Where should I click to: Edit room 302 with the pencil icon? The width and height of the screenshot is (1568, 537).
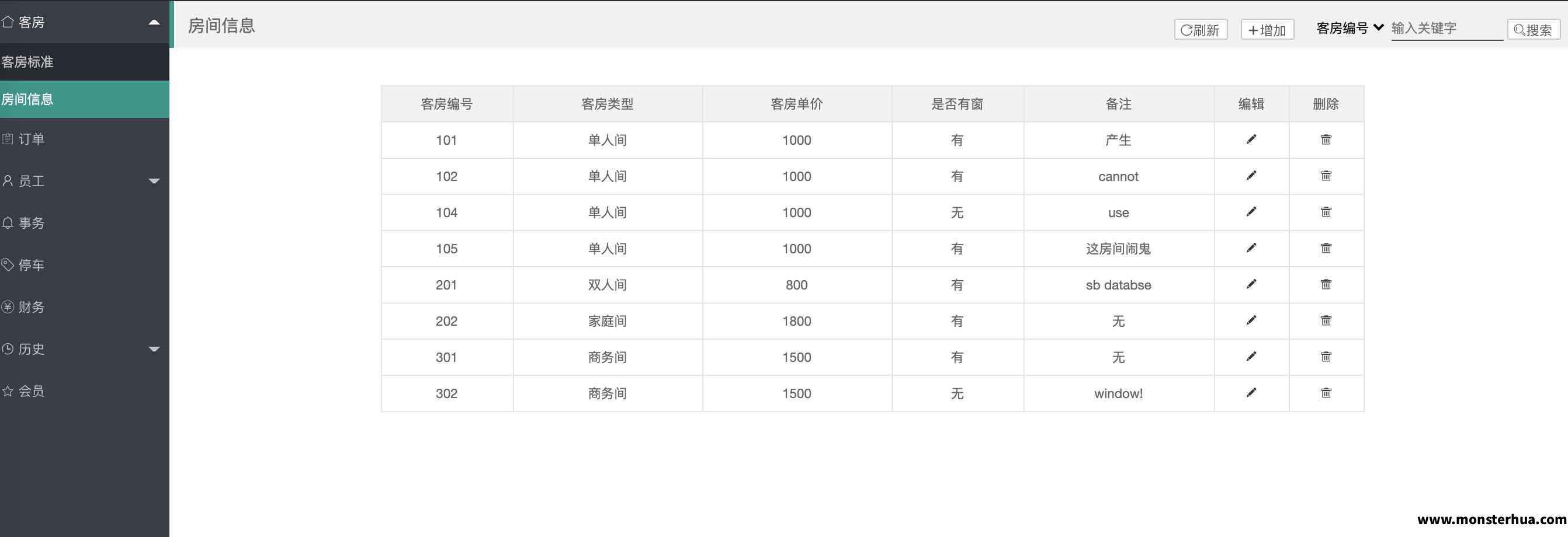[x=1251, y=393]
